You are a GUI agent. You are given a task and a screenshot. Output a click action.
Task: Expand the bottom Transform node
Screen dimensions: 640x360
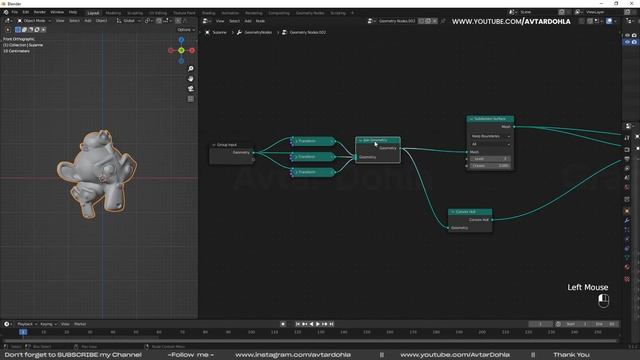[x=296, y=172]
